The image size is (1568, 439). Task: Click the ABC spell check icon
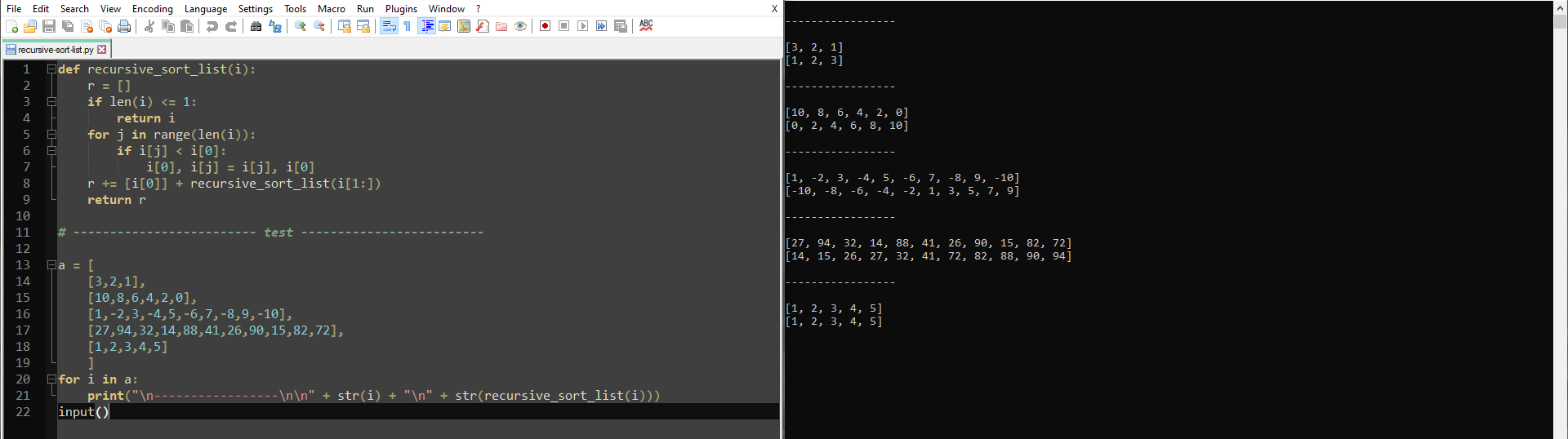pos(646,26)
